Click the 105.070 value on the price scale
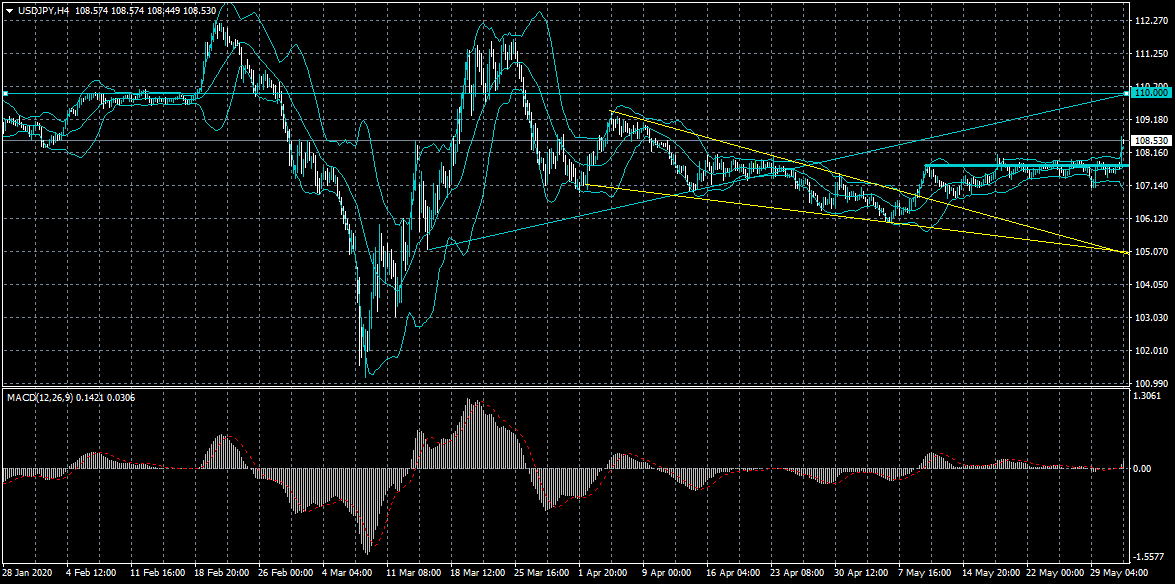 [x=1152, y=252]
